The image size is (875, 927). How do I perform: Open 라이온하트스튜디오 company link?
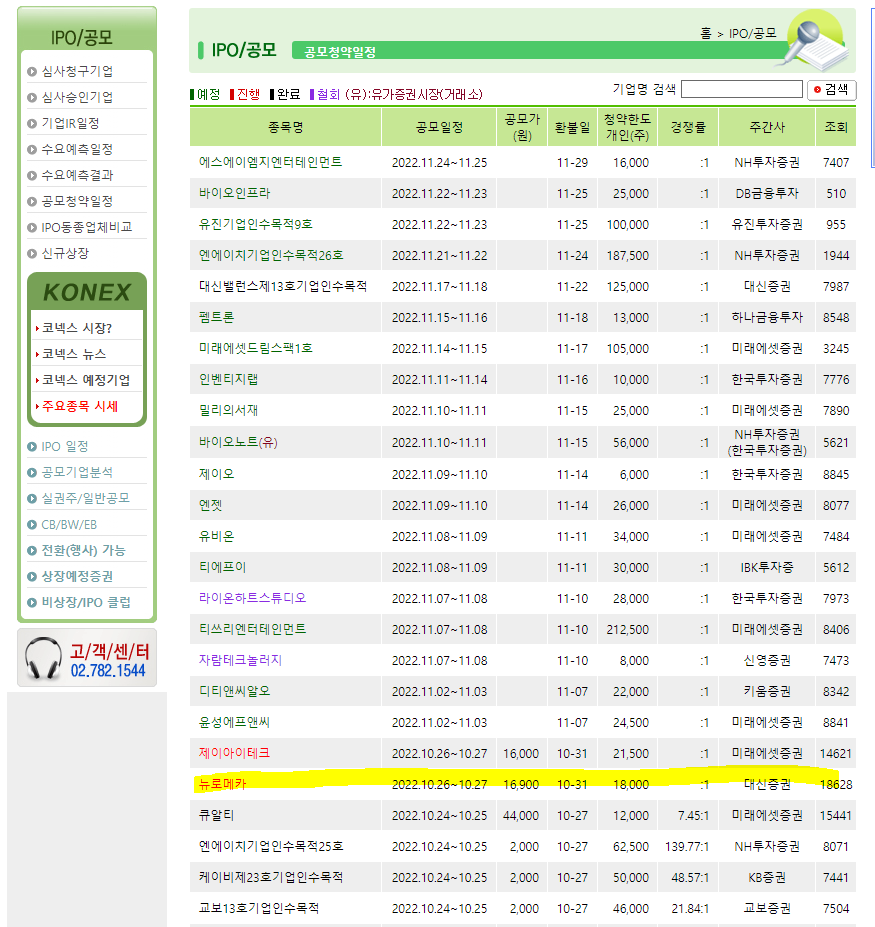click(x=252, y=598)
